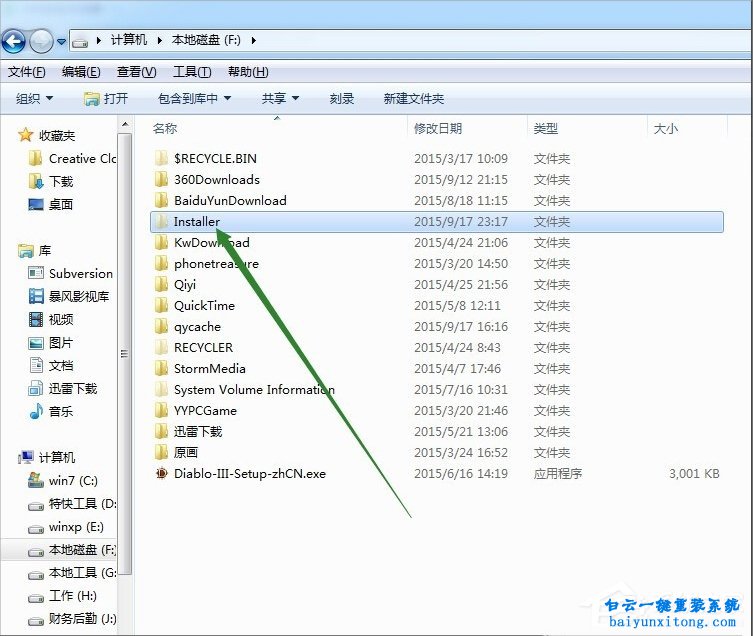Select the 360Downloads folder icon
The image size is (753, 636).
tap(161, 179)
